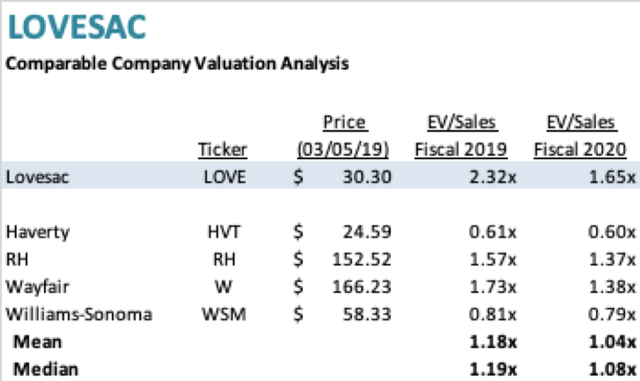Screen dimensions: 640x381
Task: Select the Comparable Company Valuation Analysis subtitle
Action: (177, 64)
